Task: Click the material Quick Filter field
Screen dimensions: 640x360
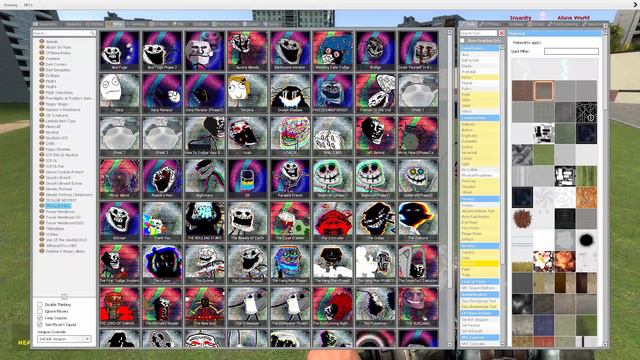Action: click(571, 51)
